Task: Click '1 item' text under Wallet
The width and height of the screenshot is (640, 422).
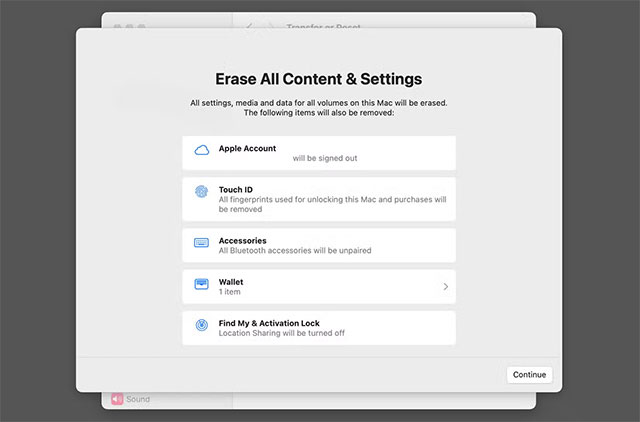Action: coord(229,292)
